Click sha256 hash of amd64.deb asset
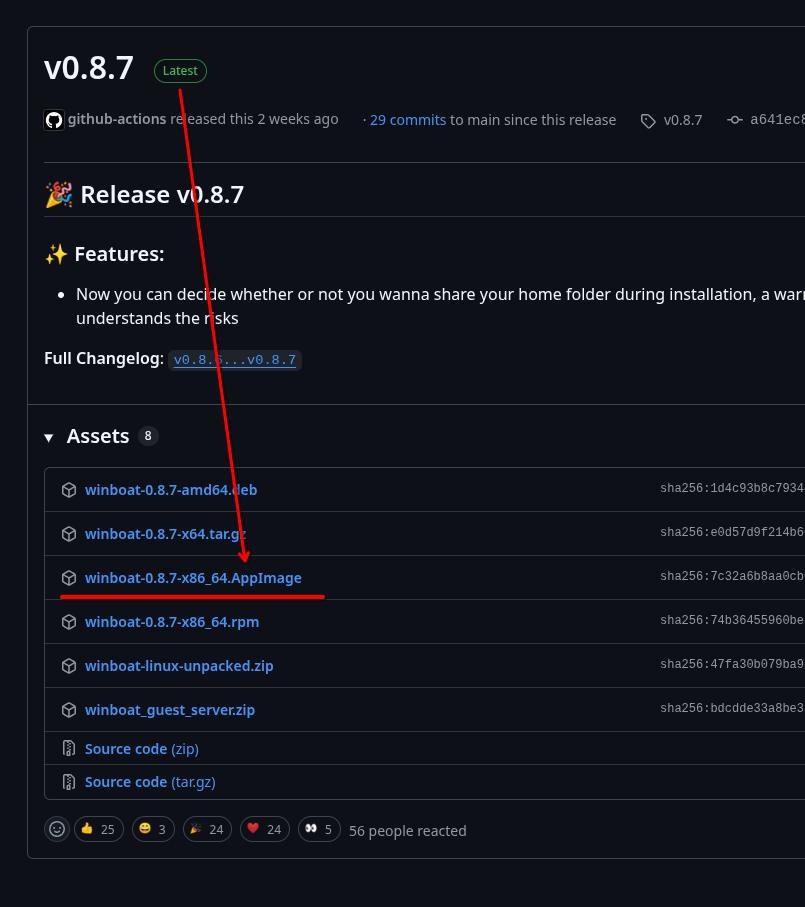 click(x=732, y=488)
